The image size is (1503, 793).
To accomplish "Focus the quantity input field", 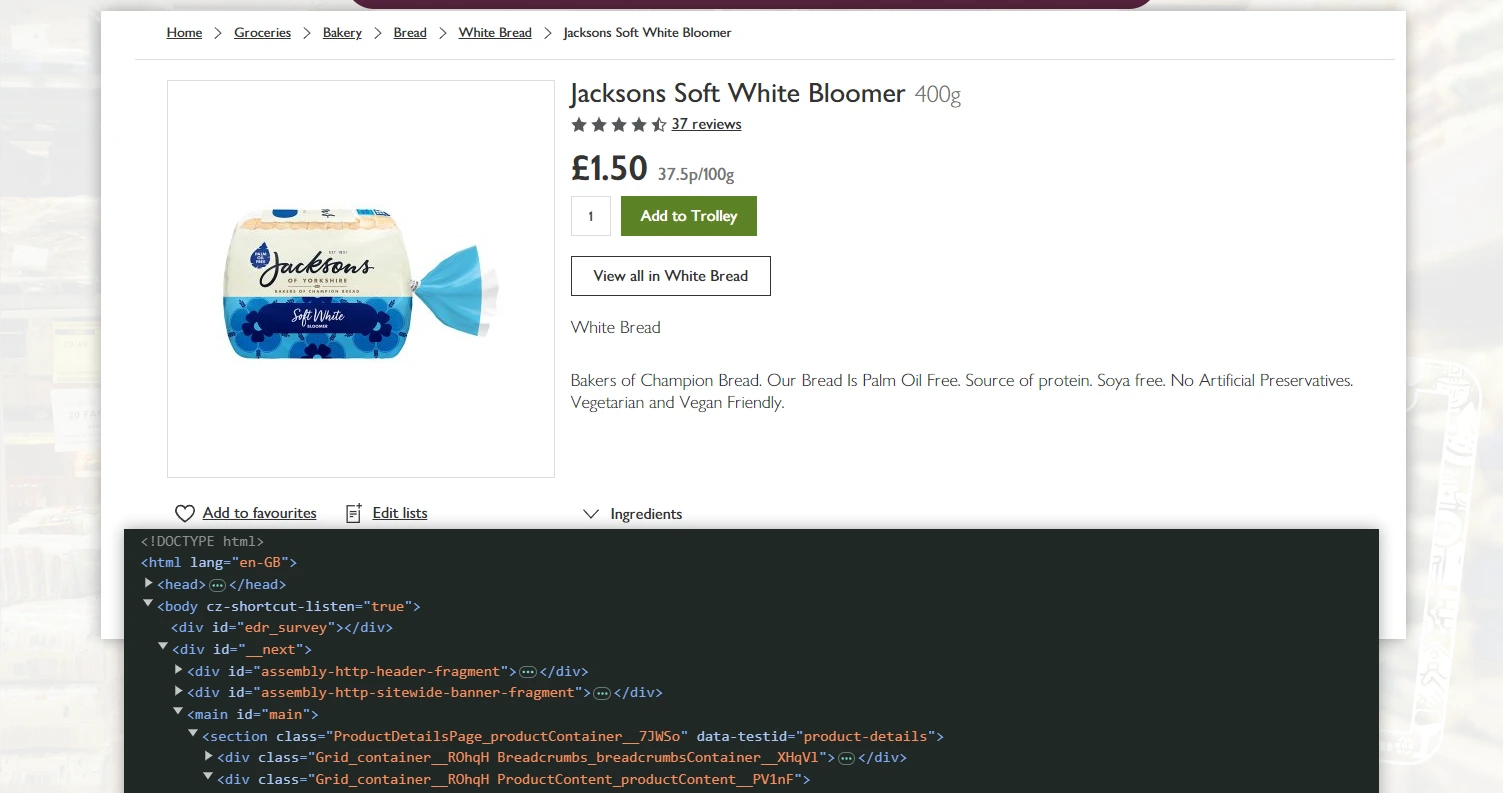I will (x=590, y=216).
